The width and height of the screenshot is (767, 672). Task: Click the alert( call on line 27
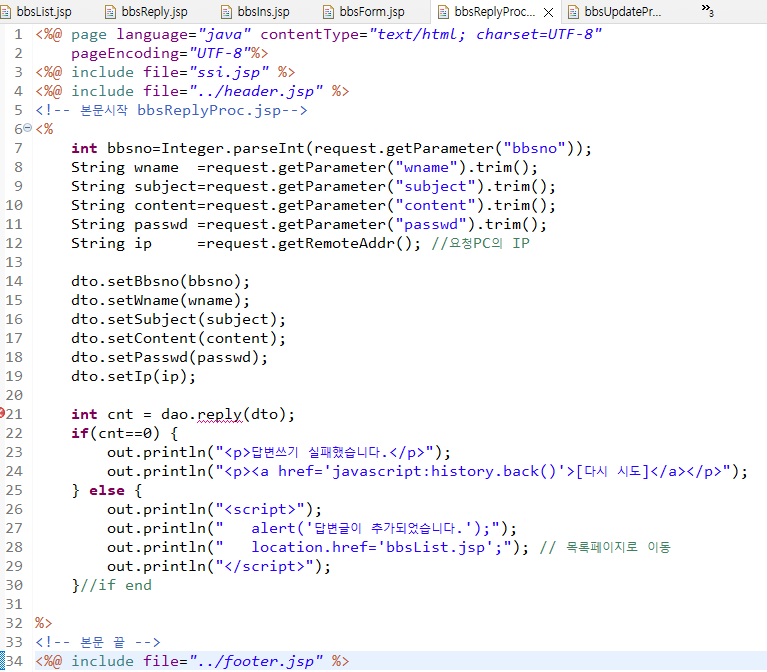pyautogui.click(x=278, y=528)
